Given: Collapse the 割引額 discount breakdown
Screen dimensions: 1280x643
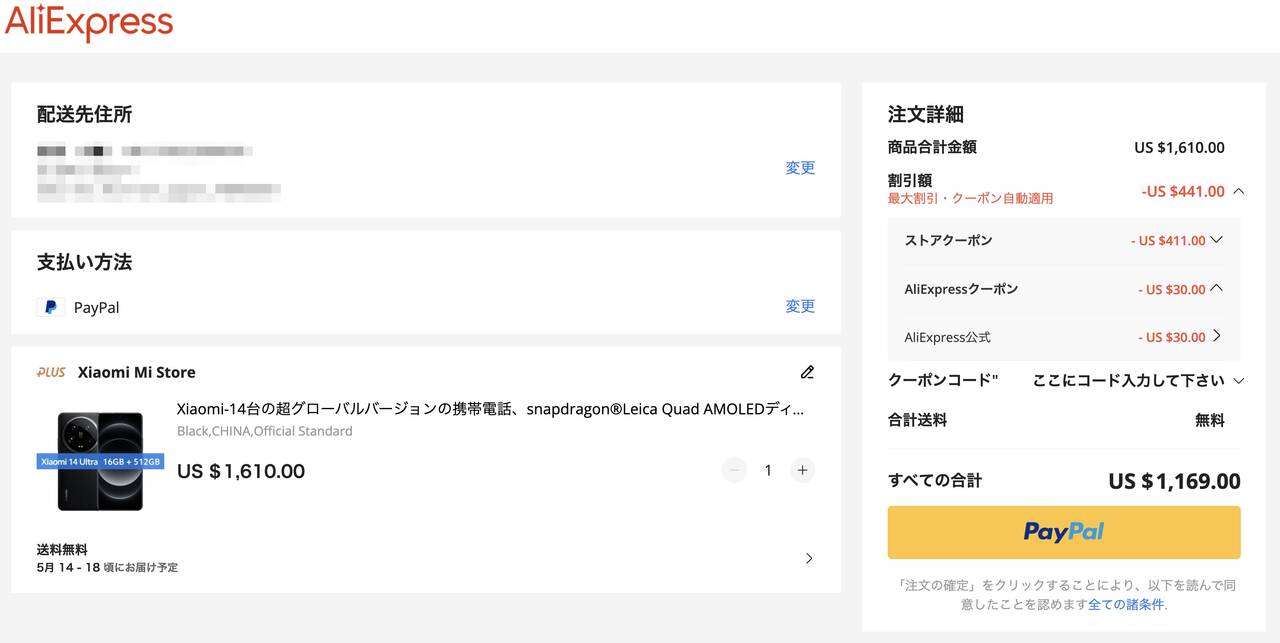Looking at the screenshot, I should coord(1239,191).
